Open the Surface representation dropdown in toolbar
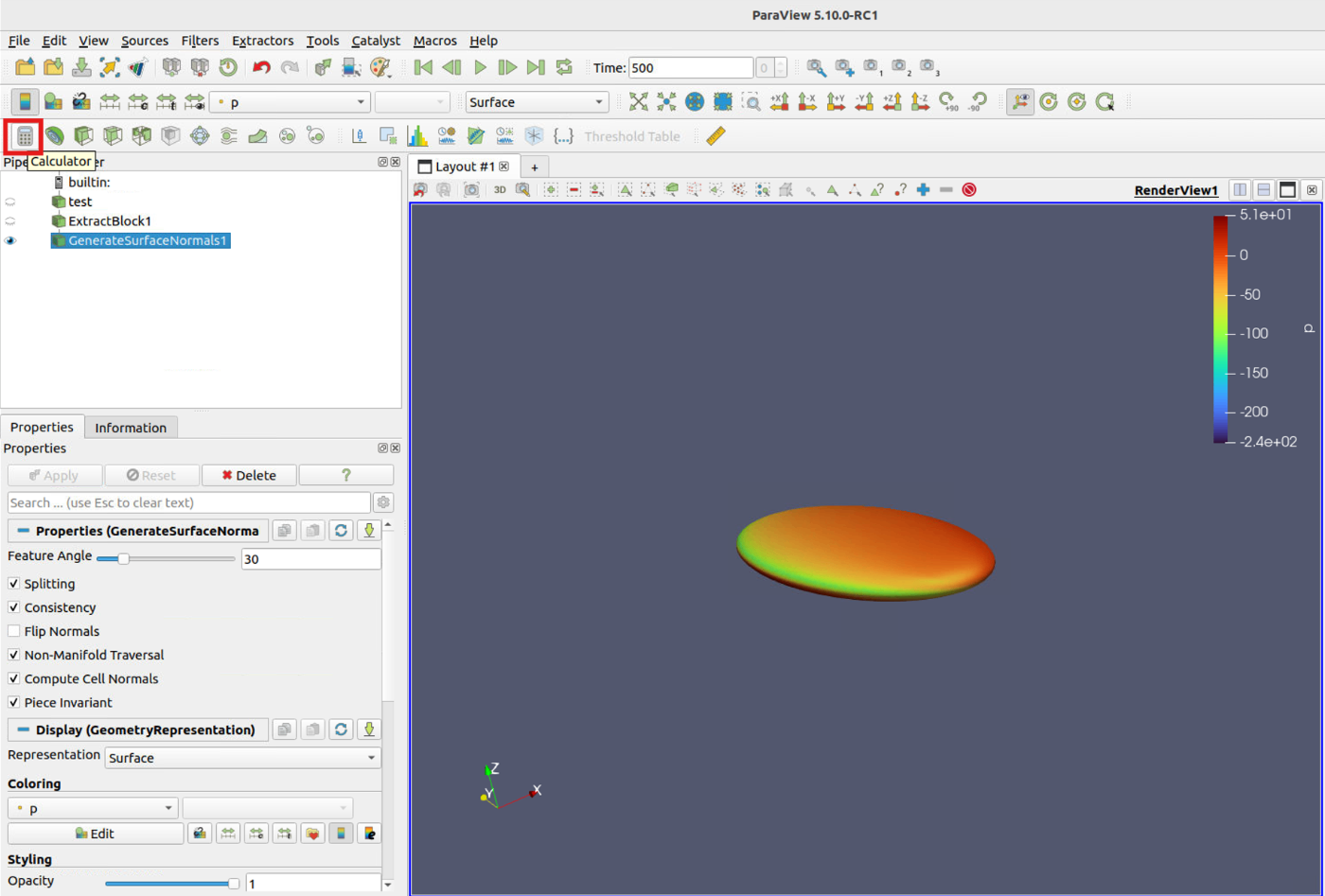Viewport: 1325px width, 896px height. [536, 102]
